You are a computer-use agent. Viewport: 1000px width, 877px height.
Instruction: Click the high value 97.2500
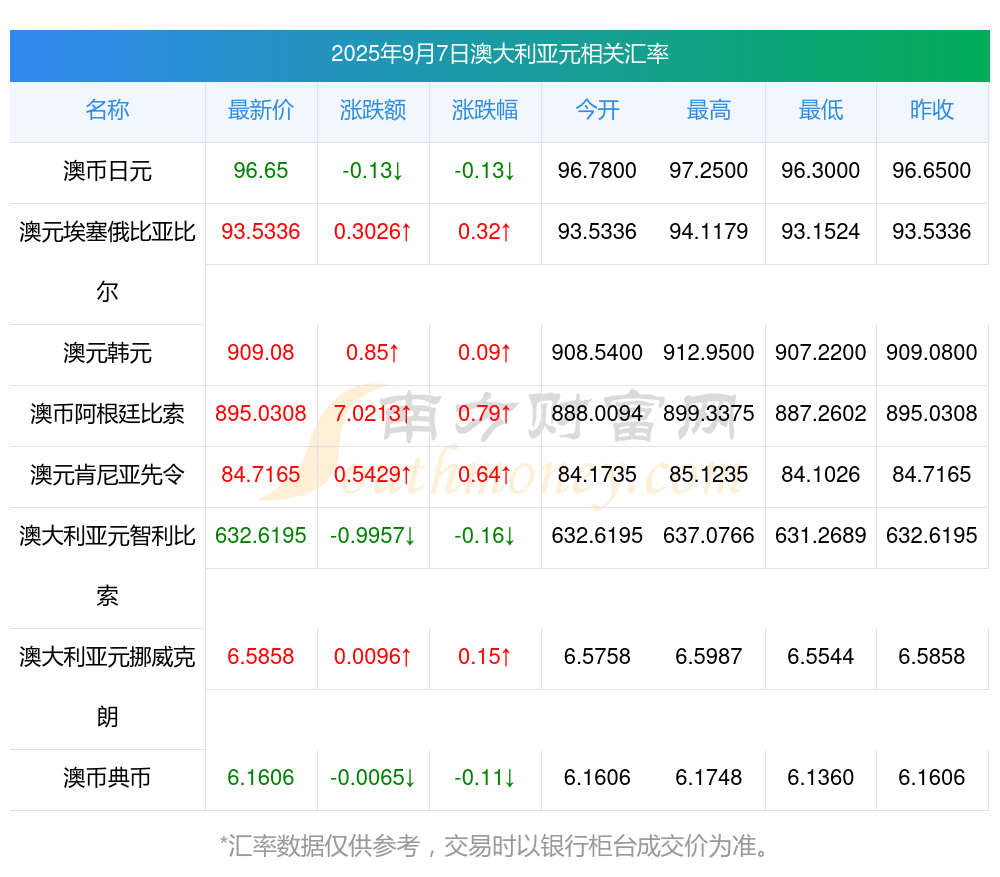pos(709,171)
